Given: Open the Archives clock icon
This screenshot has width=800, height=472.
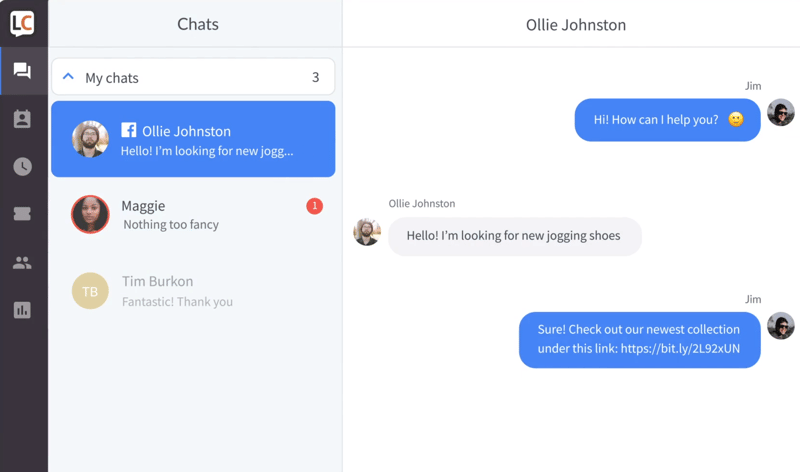Looking at the screenshot, I should click(22, 167).
